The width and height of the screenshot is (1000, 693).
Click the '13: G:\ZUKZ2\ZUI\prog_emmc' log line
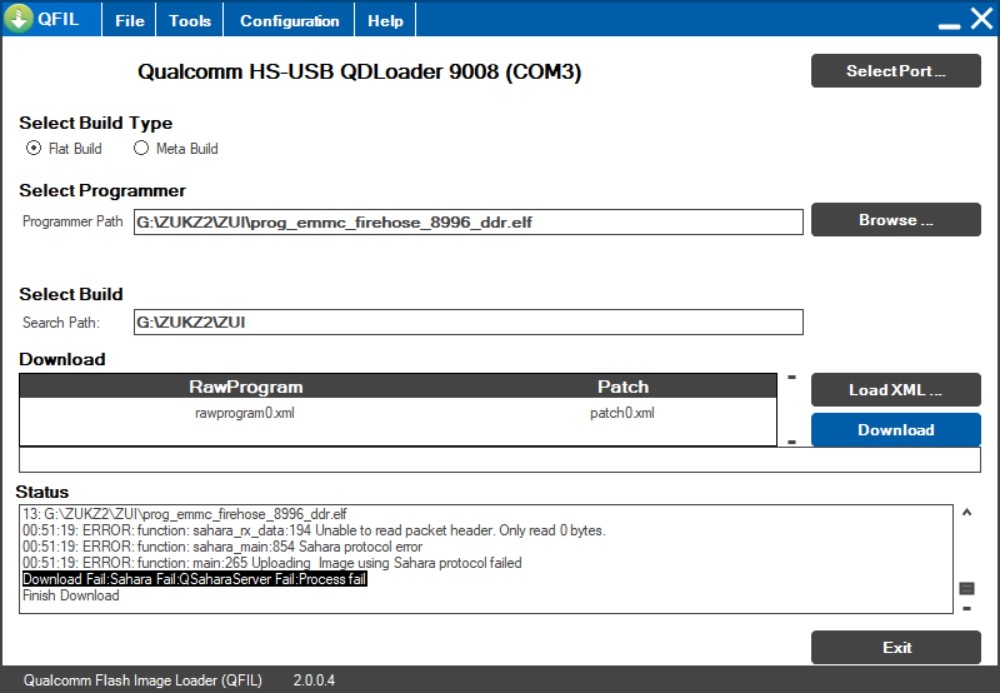184,514
